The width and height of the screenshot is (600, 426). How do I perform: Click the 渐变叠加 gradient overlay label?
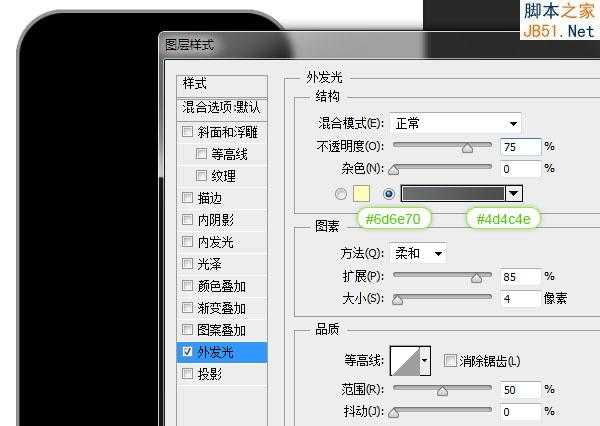coord(221,308)
